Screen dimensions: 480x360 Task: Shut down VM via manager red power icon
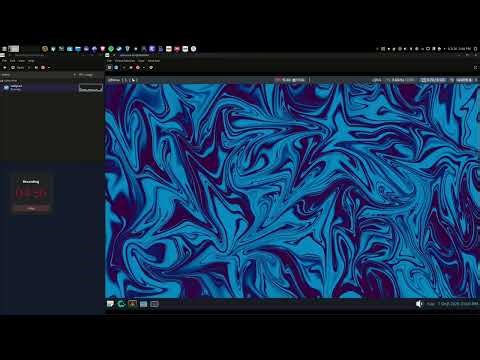point(43,67)
